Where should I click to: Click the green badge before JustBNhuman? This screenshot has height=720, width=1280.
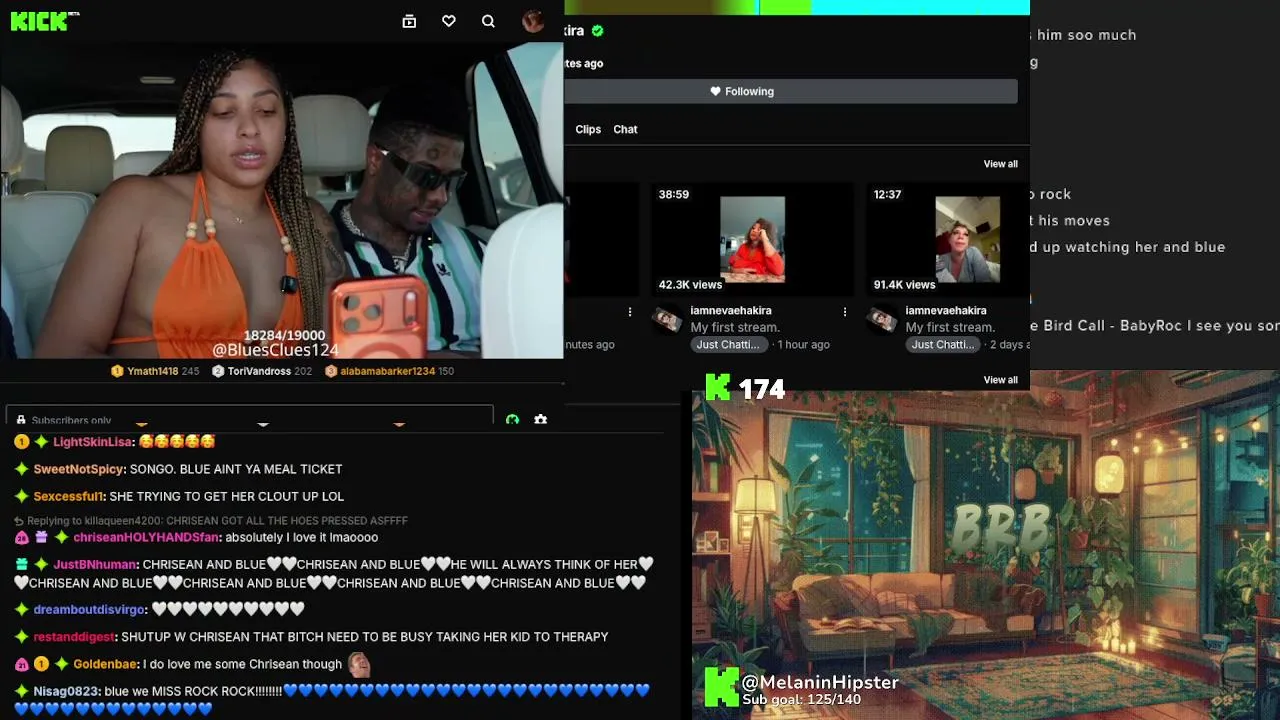[22, 564]
